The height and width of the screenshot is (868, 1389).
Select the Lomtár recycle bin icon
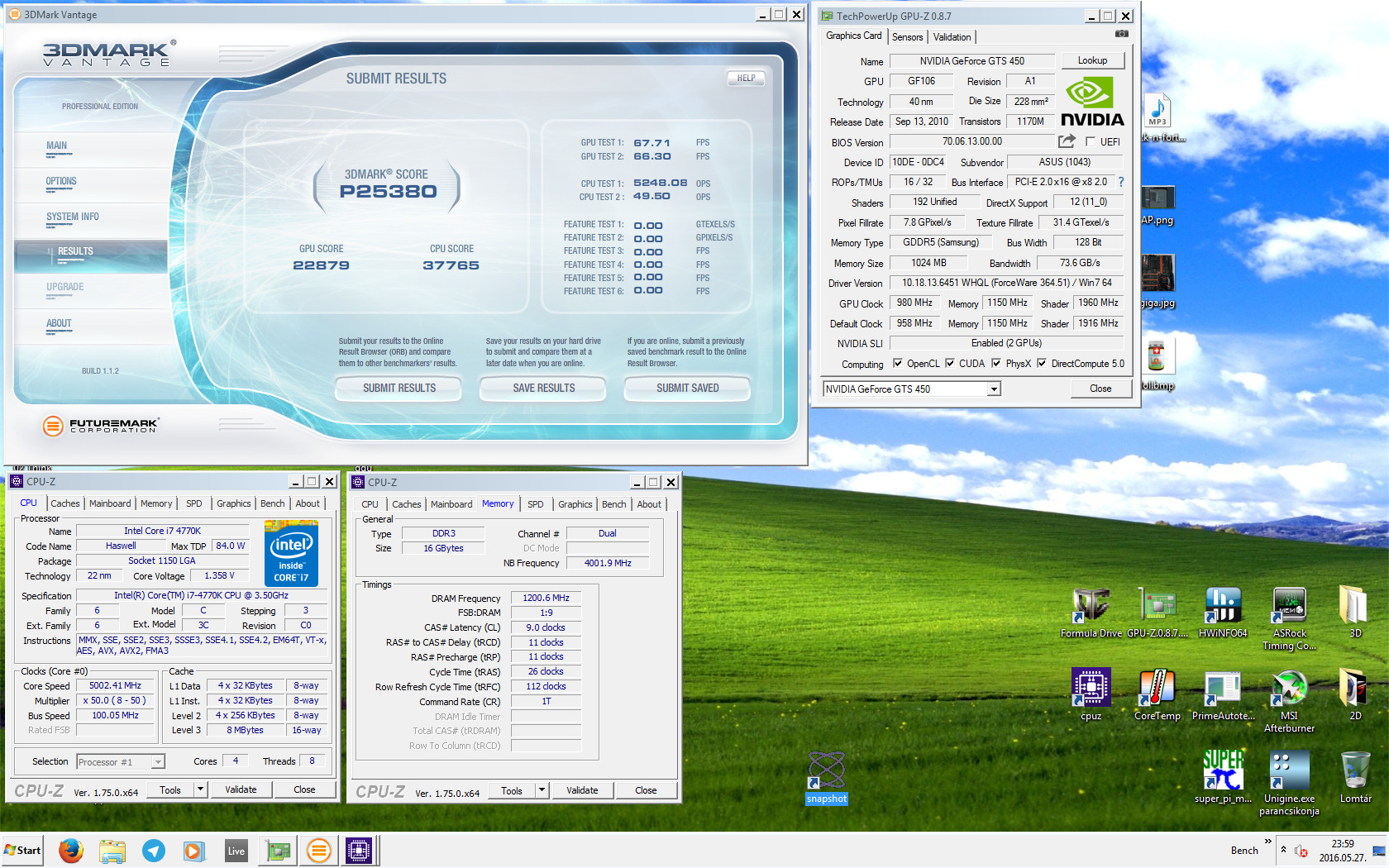click(x=1355, y=778)
